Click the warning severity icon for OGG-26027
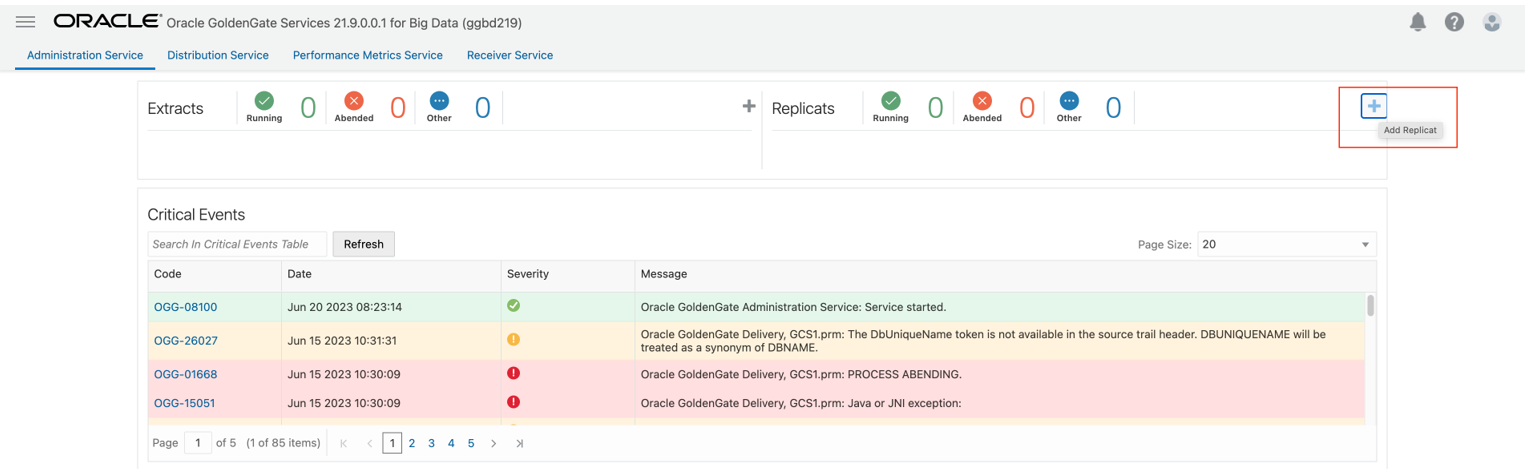 (513, 340)
